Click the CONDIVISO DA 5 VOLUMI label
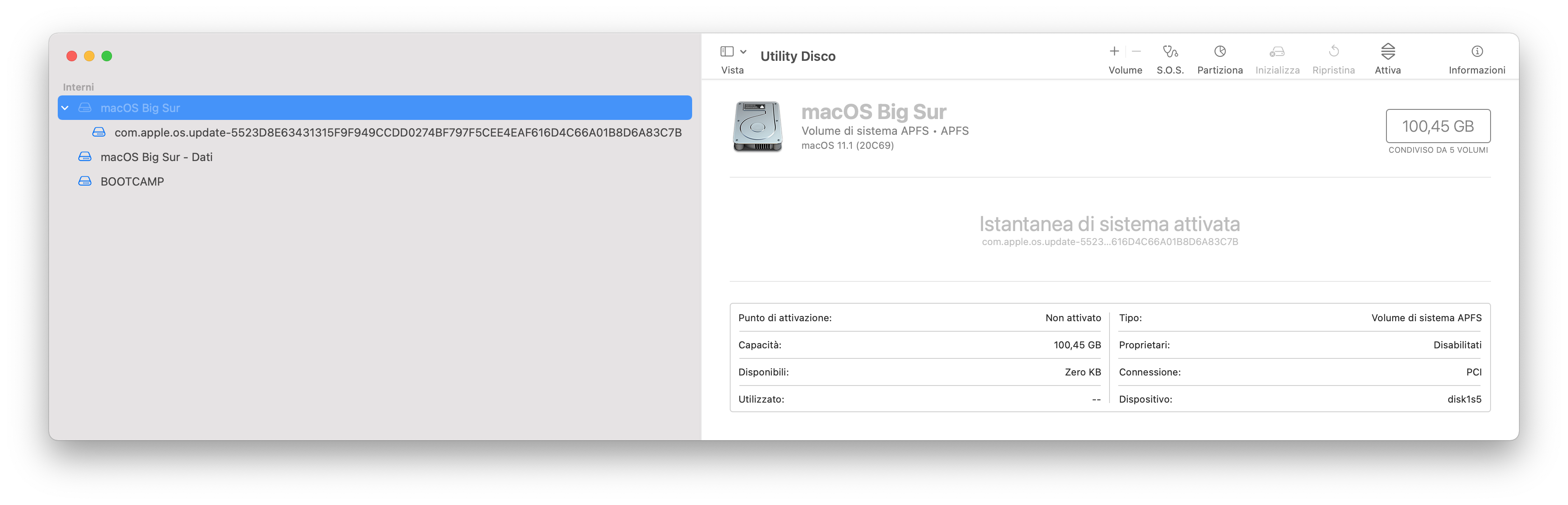This screenshot has width=1568, height=505. (x=1438, y=149)
